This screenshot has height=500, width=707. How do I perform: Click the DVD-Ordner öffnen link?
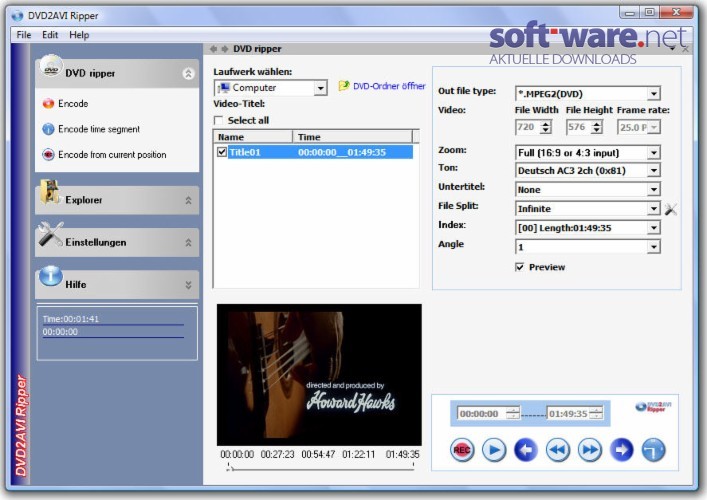tap(389, 86)
